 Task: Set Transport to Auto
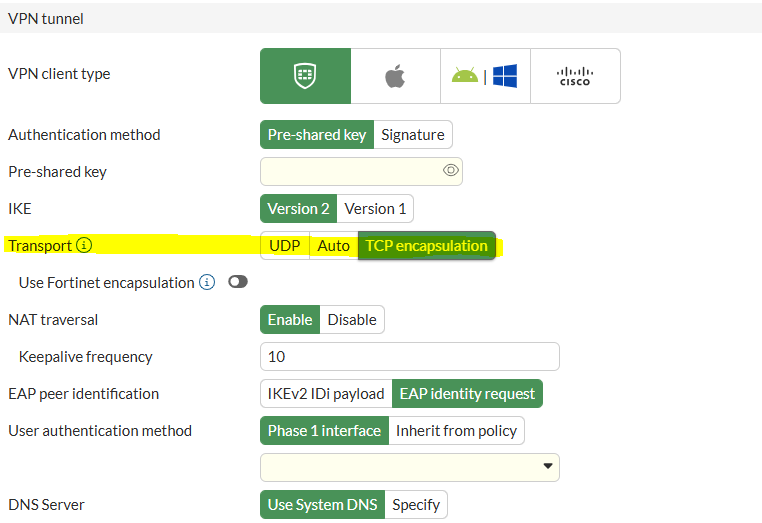[x=334, y=246]
